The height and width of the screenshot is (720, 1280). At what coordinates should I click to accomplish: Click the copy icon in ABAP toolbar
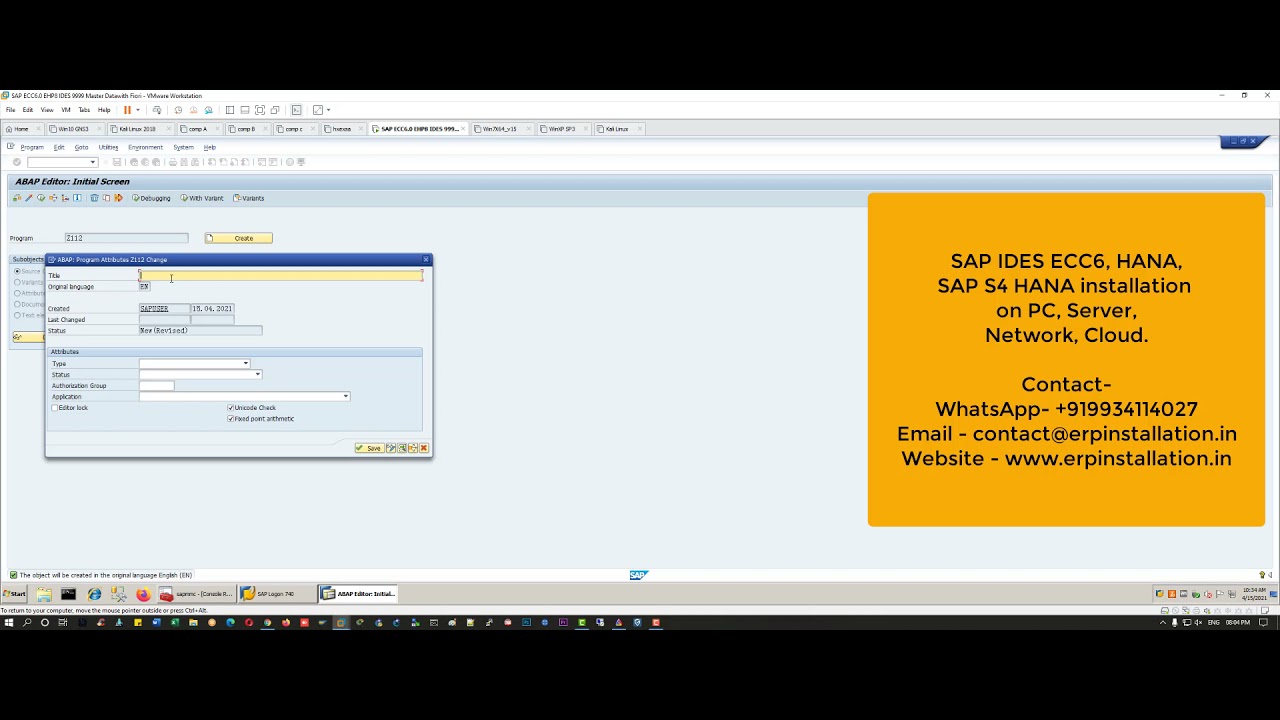[x=106, y=198]
